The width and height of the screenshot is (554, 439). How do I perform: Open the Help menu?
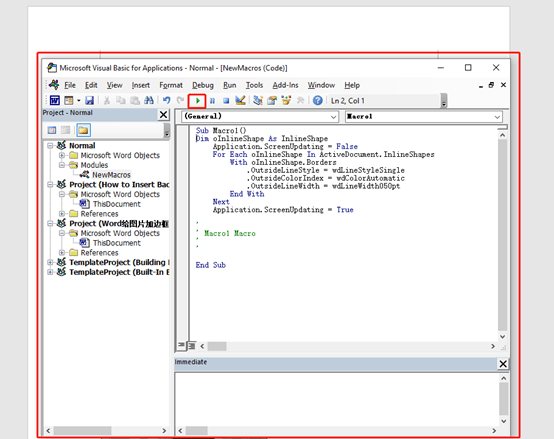tap(352, 85)
